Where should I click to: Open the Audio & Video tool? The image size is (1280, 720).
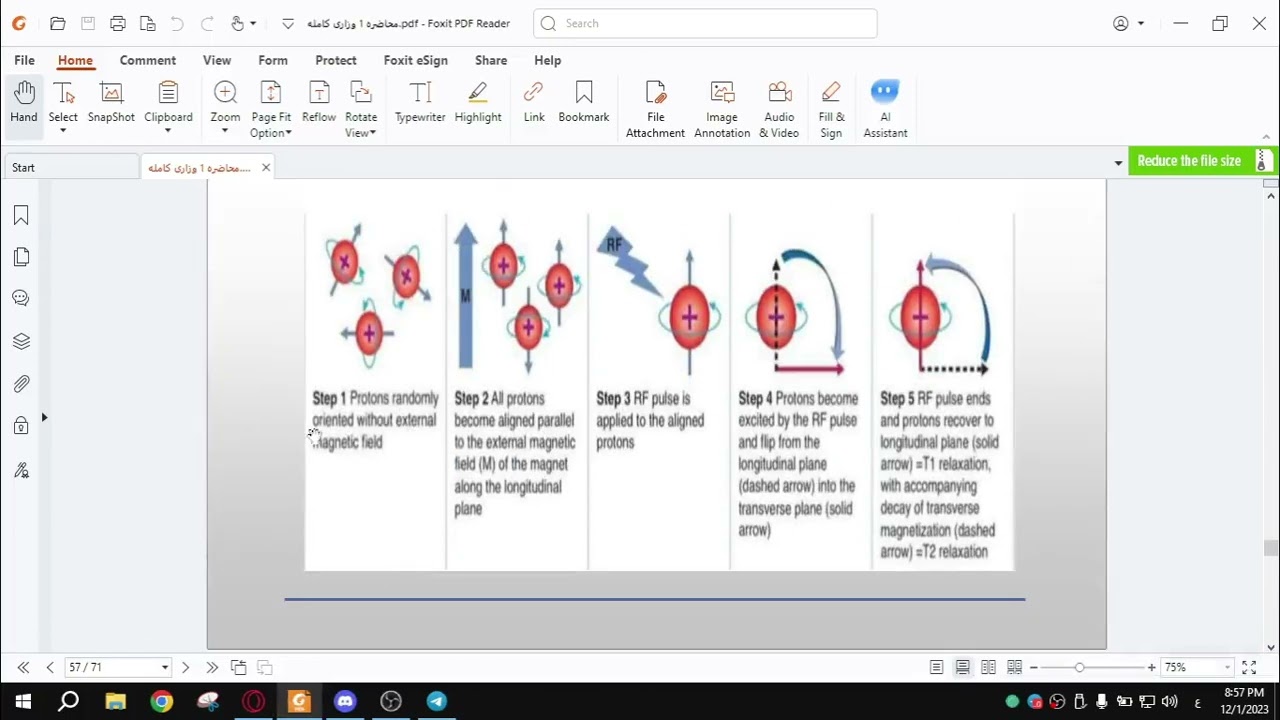tap(779, 110)
